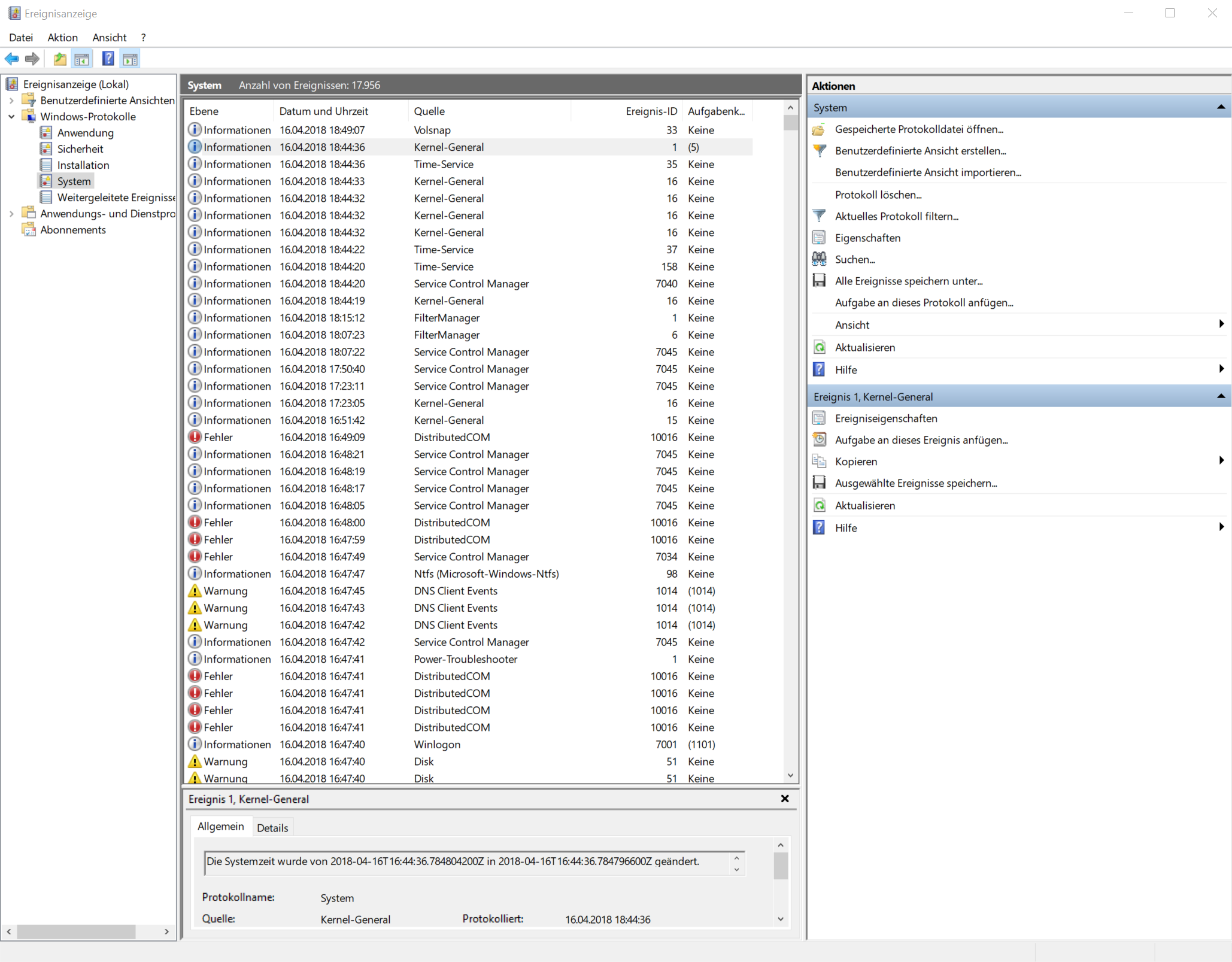
Task: Click Aktuelles Protokoll filtern funnel icon
Action: point(820,216)
